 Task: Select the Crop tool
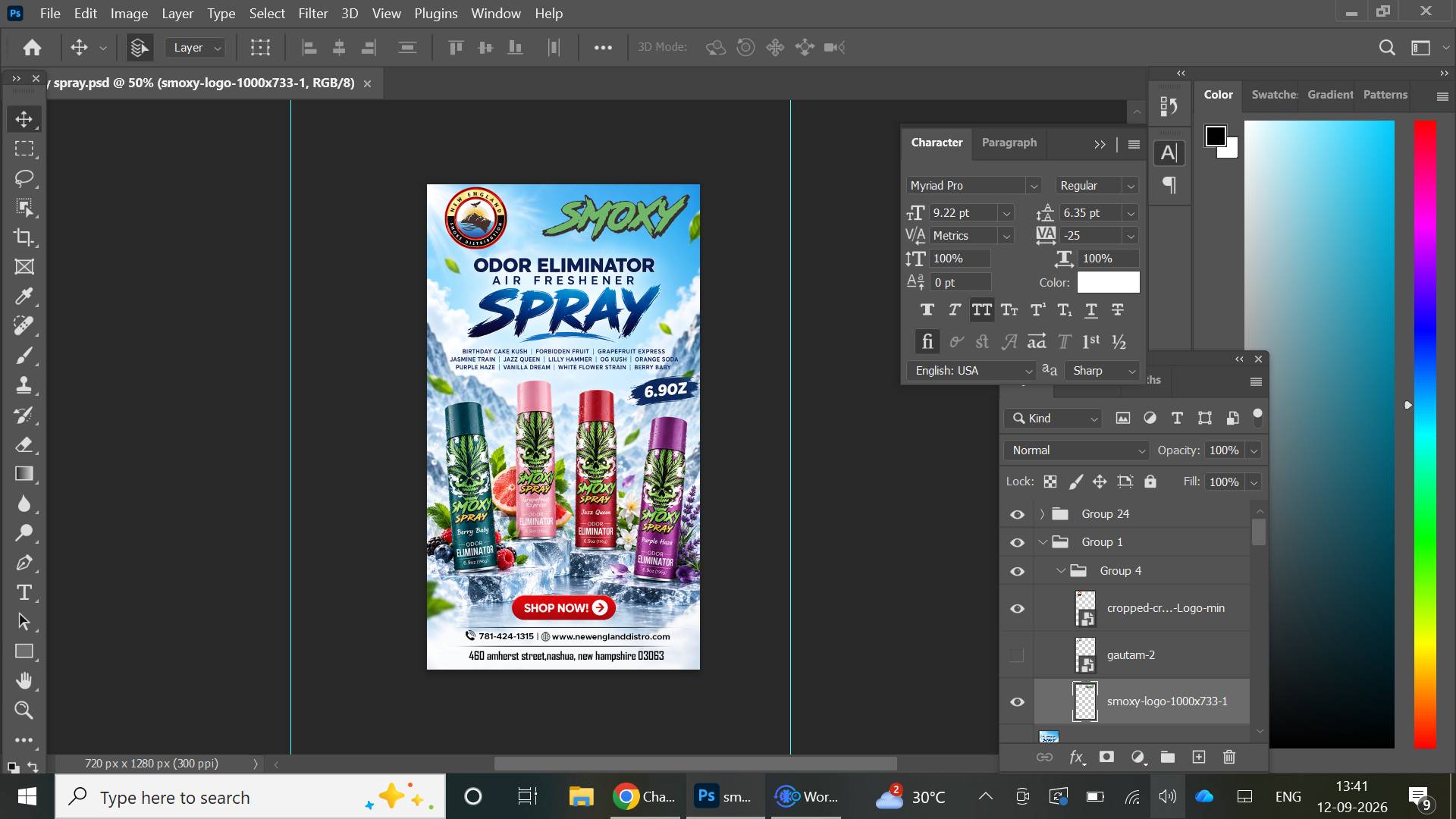(x=24, y=237)
